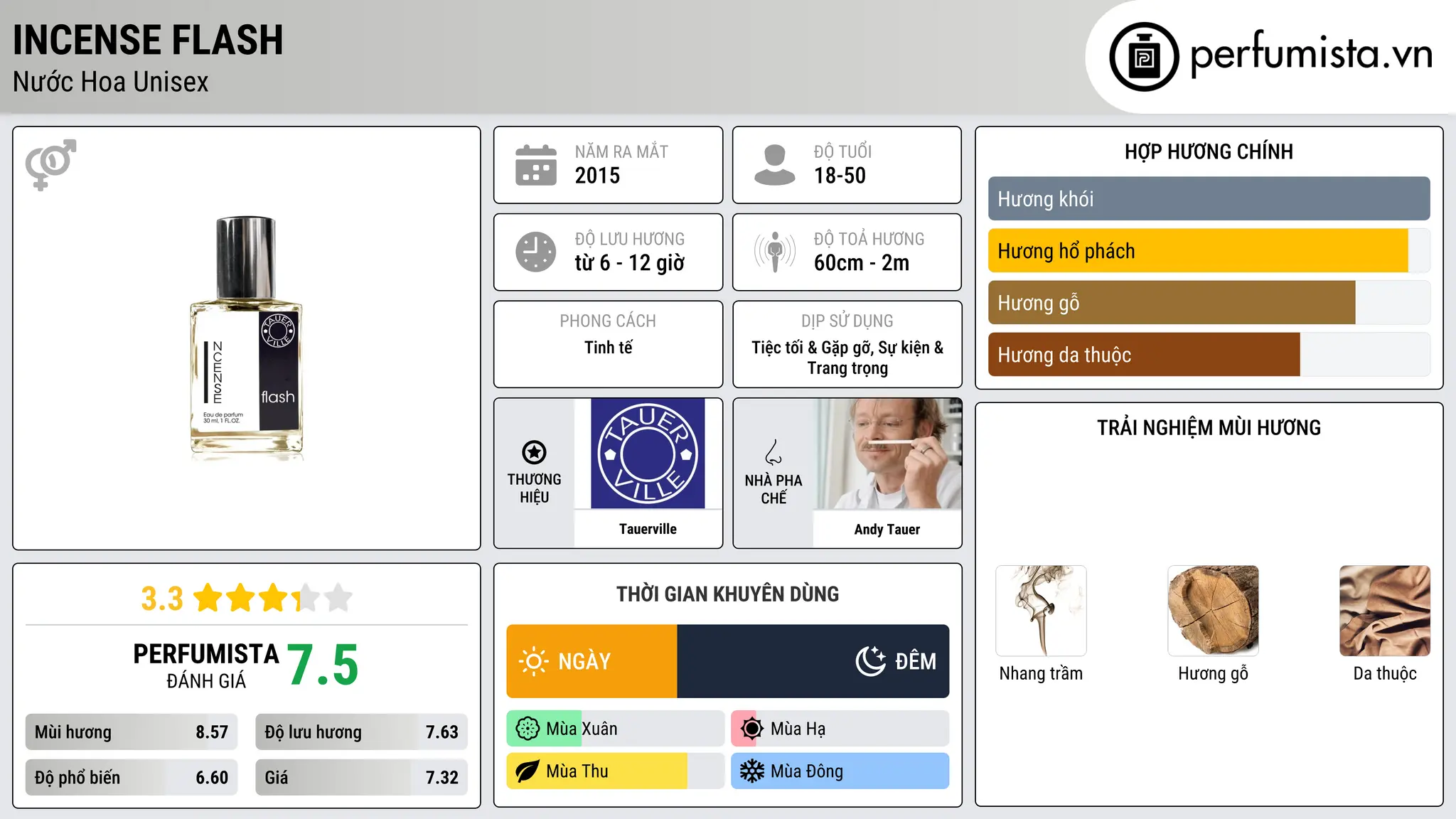
Task: Select the Nhang trầm incense smoke image
Action: coord(1041,611)
